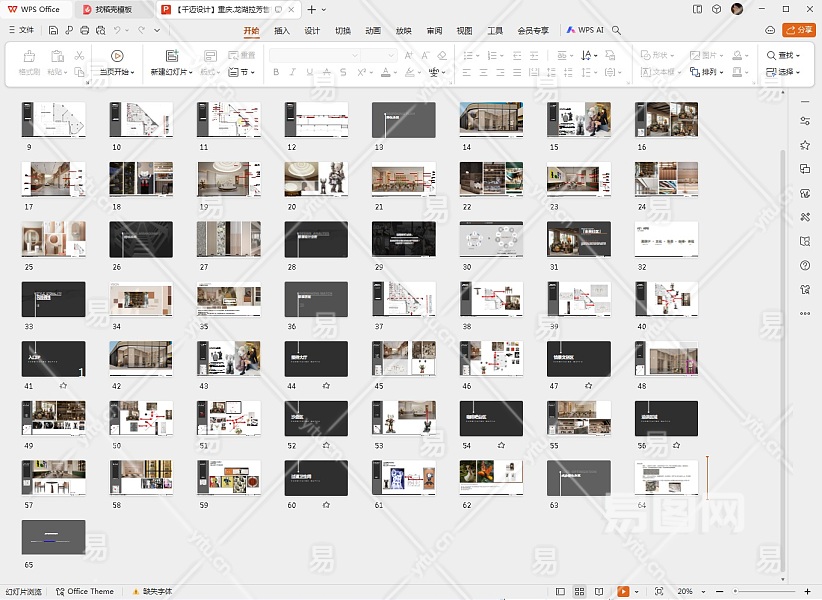Open the Insert ribbon tab
This screenshot has width=822, height=600.
(x=282, y=30)
